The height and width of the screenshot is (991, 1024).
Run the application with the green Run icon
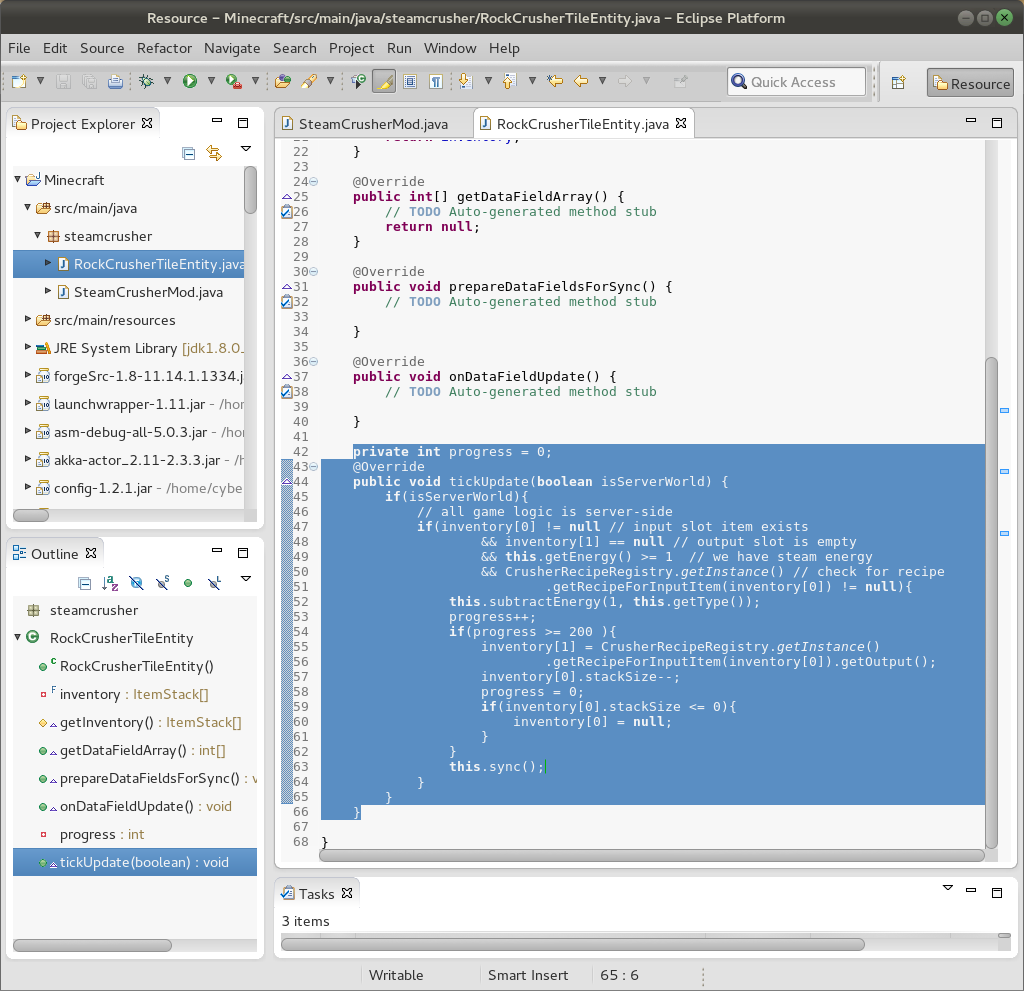coord(190,82)
